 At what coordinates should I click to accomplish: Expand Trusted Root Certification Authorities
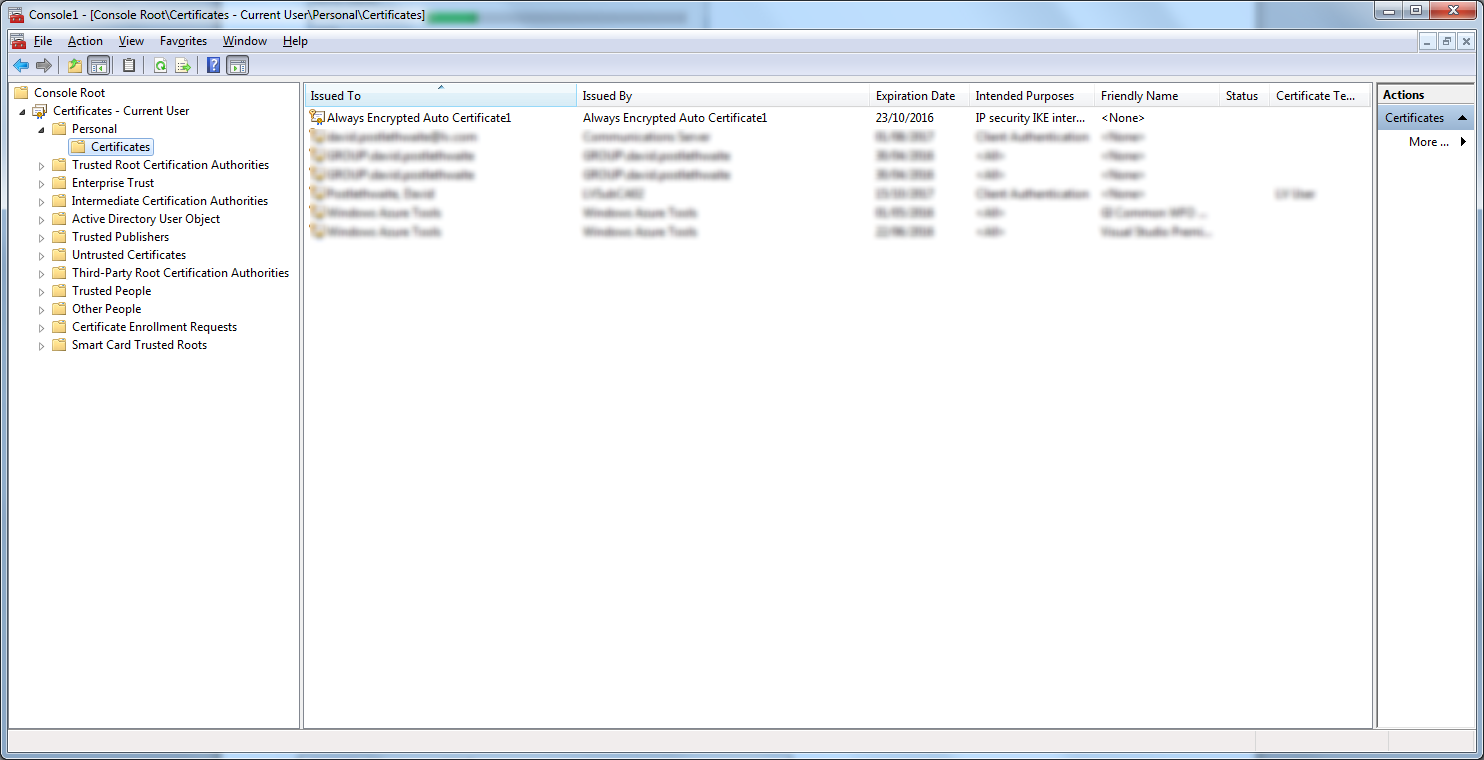pyautogui.click(x=41, y=166)
